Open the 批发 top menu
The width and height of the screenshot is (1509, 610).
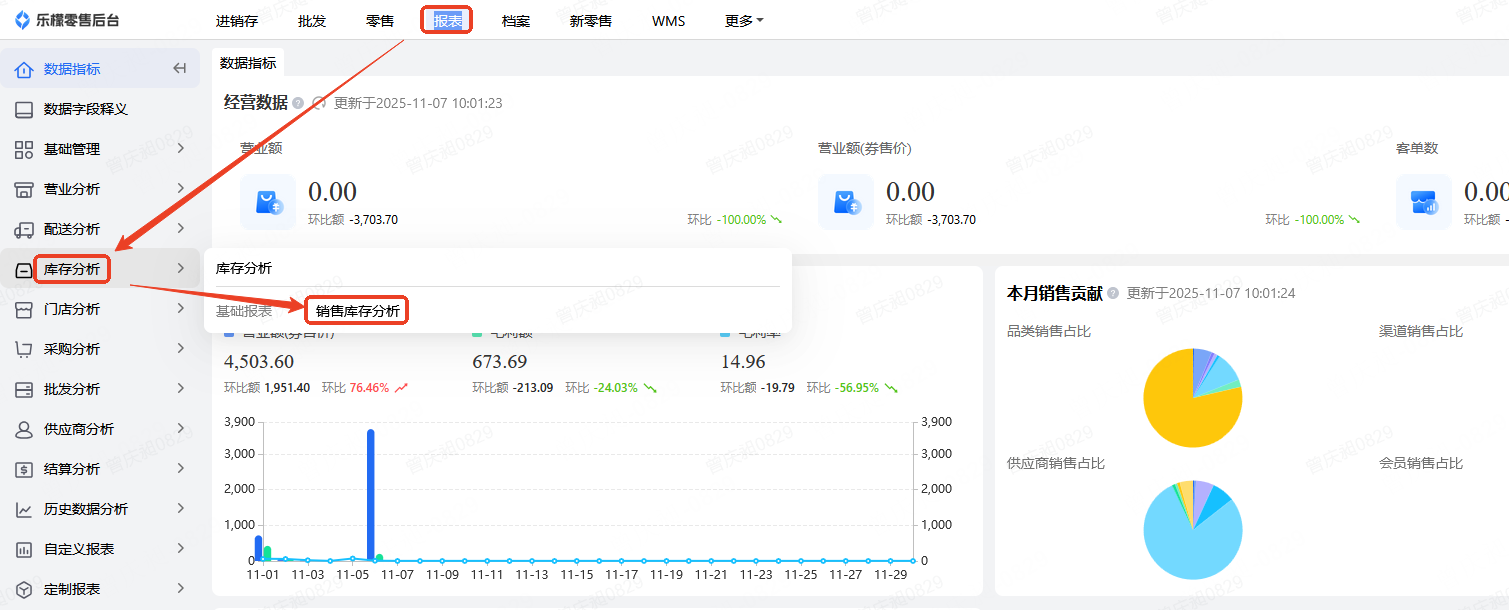312,20
